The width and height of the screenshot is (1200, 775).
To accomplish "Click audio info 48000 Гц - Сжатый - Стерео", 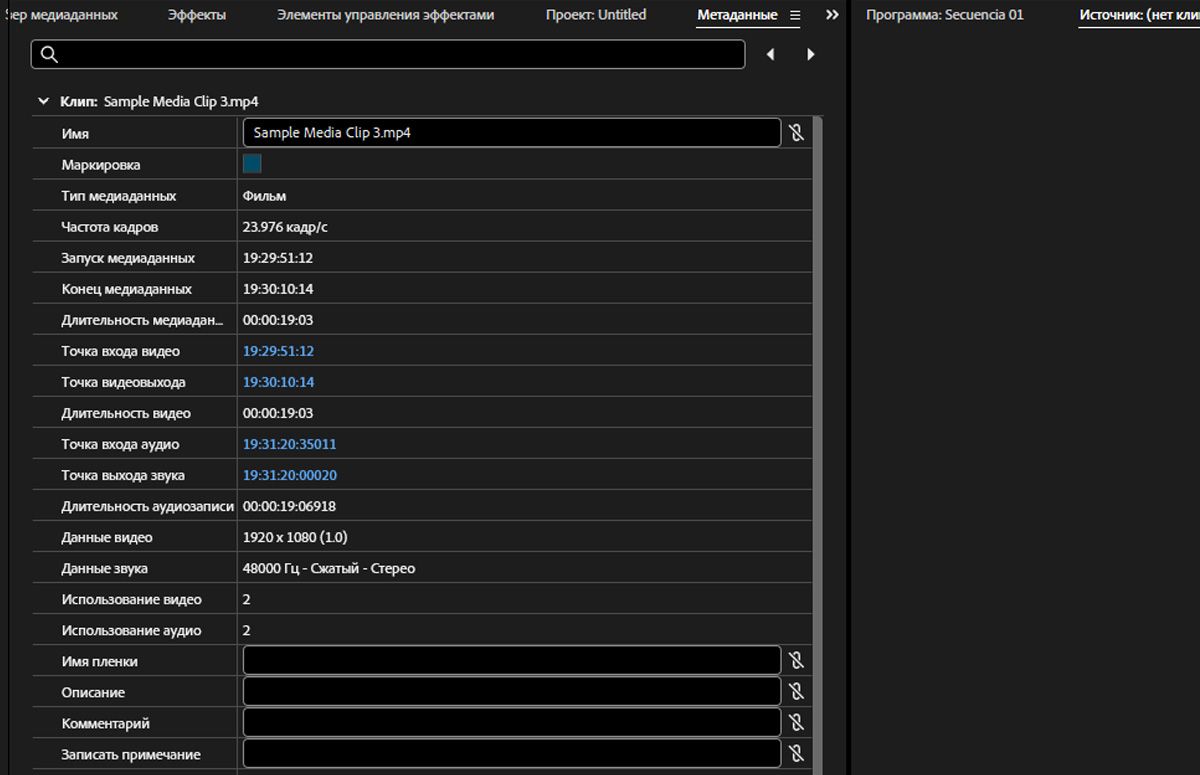I will [329, 568].
